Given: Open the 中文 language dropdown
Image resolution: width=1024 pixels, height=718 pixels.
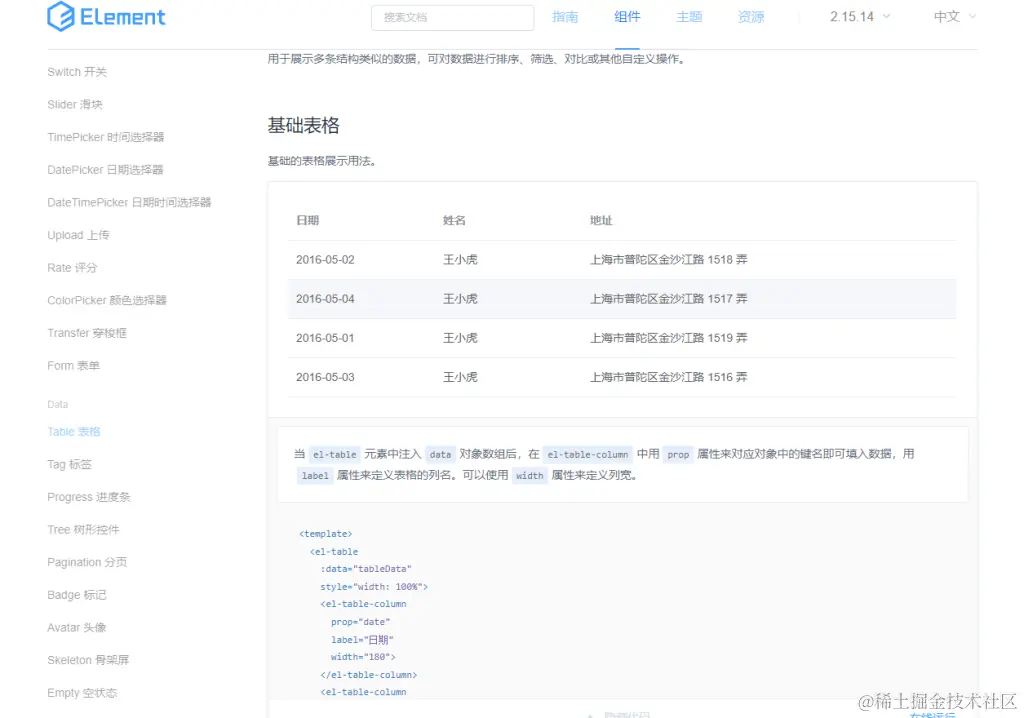Looking at the screenshot, I should (x=948, y=17).
